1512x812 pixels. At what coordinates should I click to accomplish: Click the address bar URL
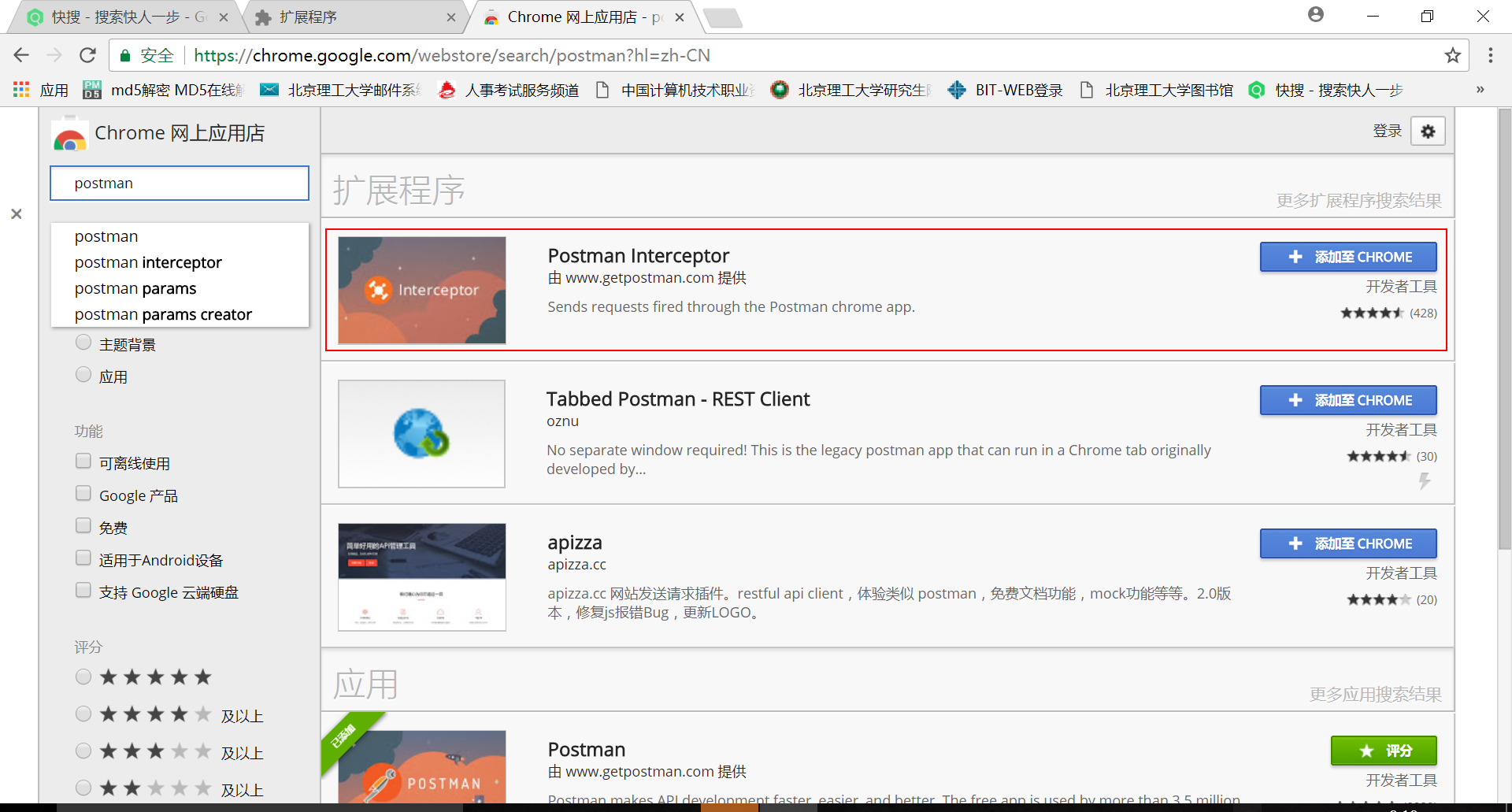pyautogui.click(x=452, y=55)
